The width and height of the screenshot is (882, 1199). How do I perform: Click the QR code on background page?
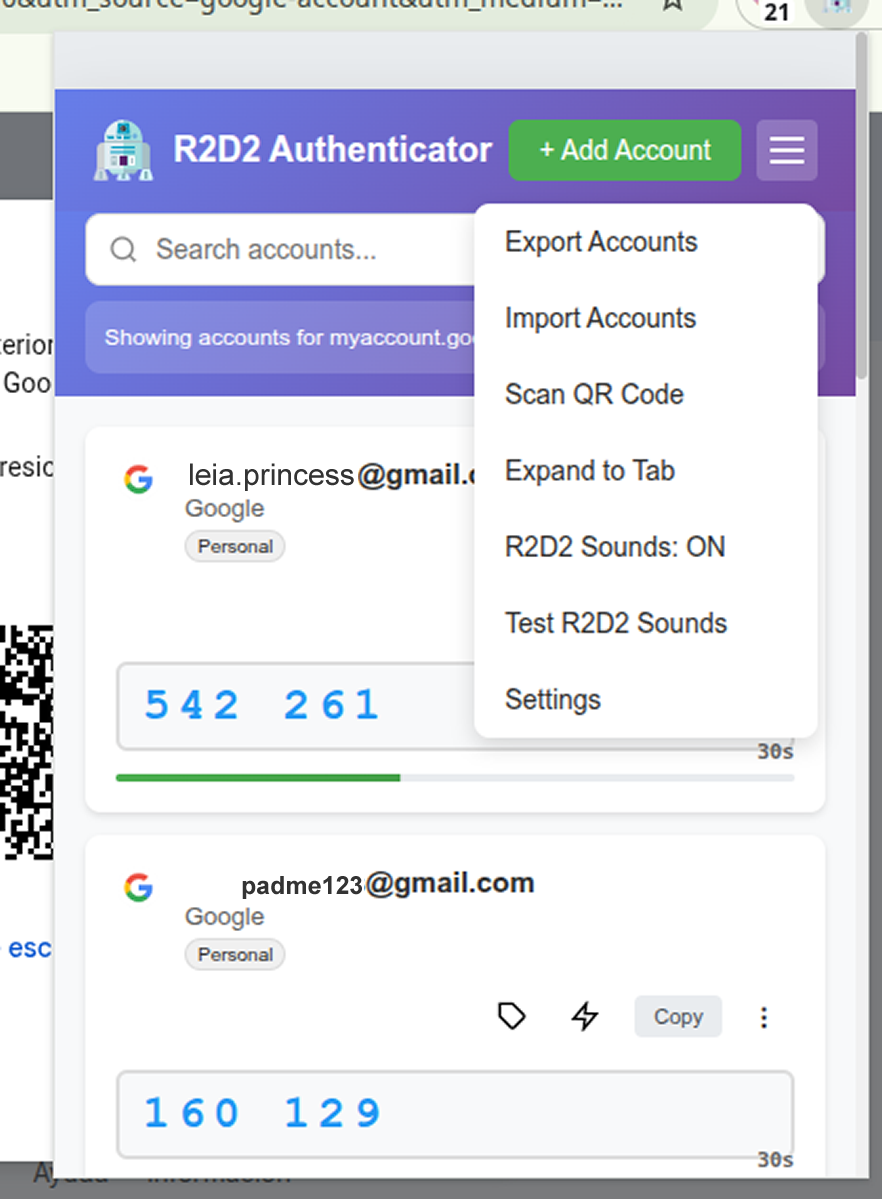tap(27, 742)
